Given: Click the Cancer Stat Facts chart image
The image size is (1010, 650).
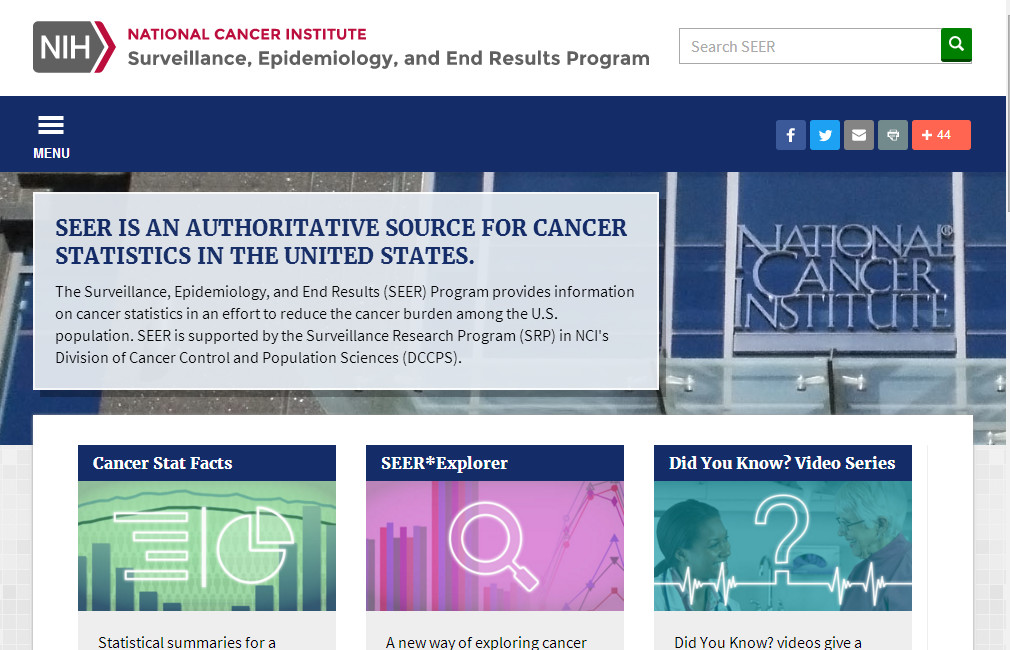Looking at the screenshot, I should pos(207,546).
